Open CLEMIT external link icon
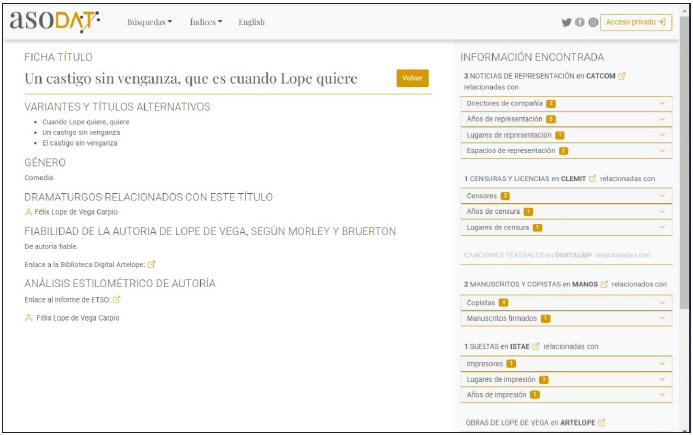 592,179
